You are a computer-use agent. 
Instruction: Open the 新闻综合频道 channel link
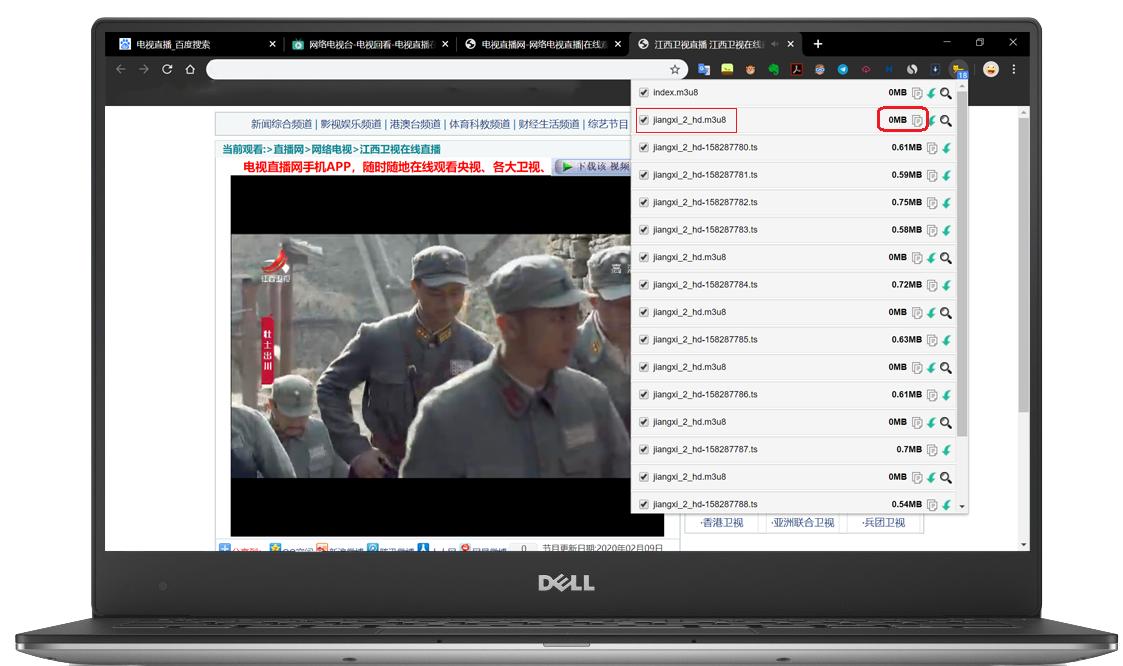[281, 124]
